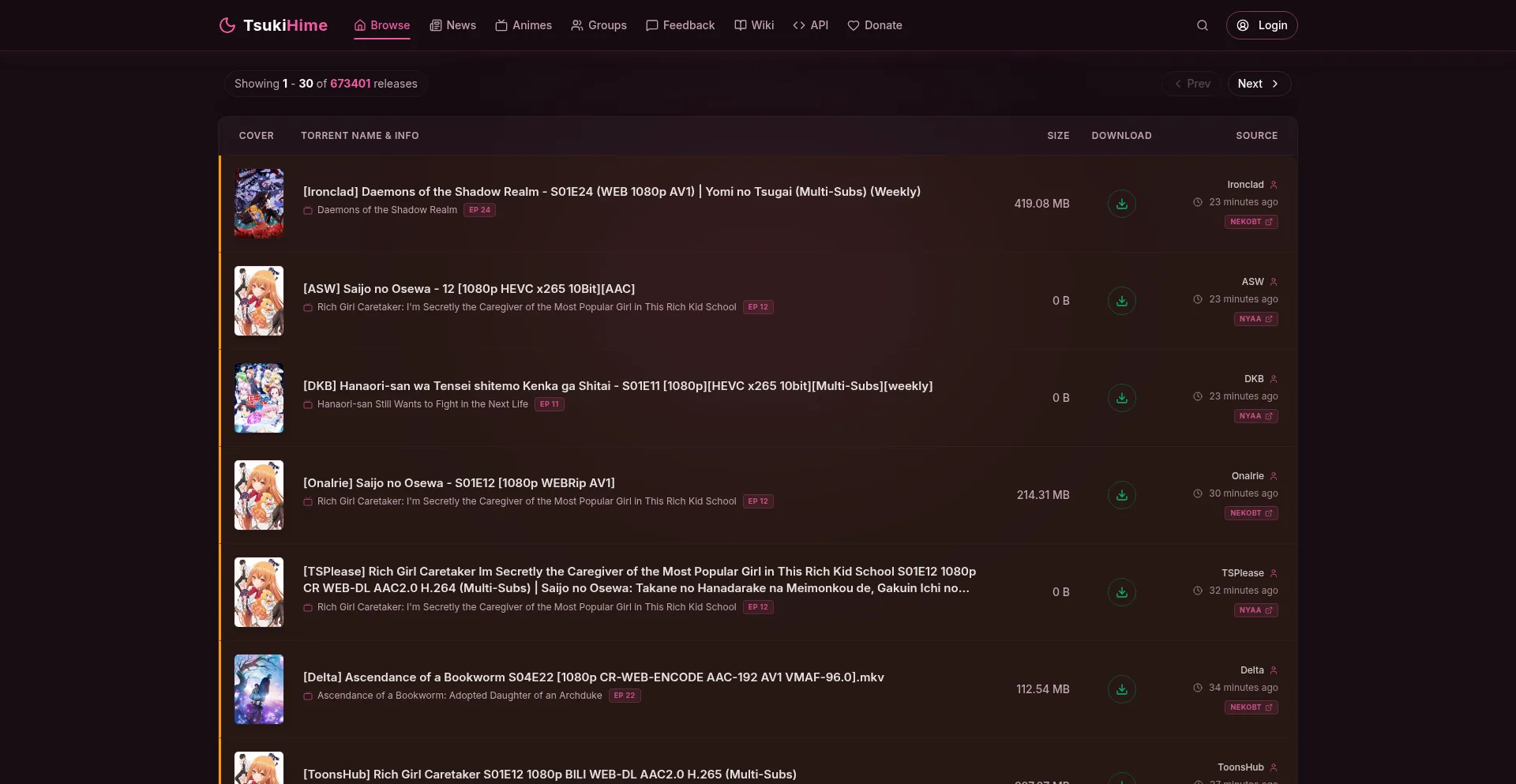Click the Prev page button
1516x784 pixels.
(x=1191, y=84)
